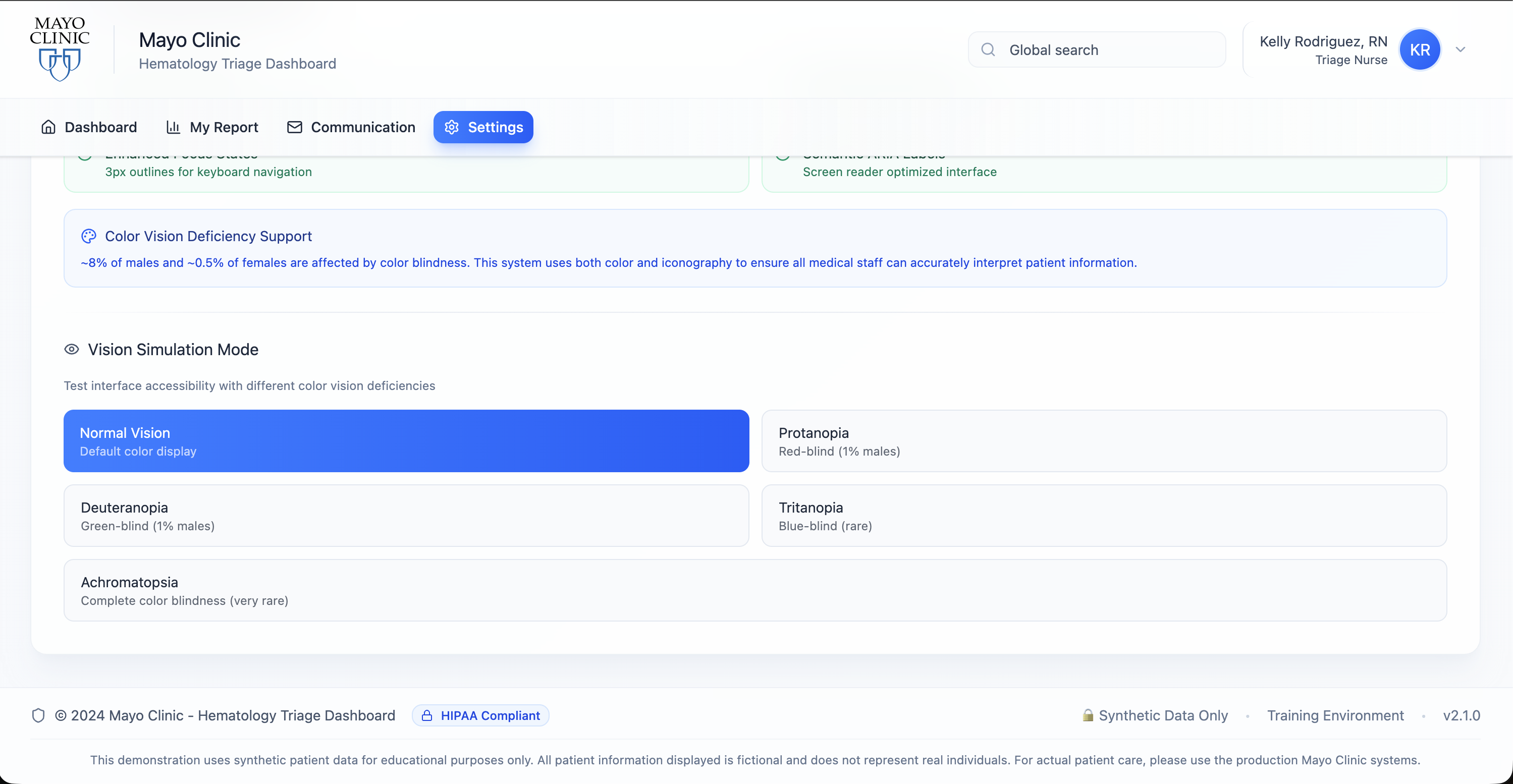The height and width of the screenshot is (784, 1513).
Task: Click the eye icon next to Vision Simulation Mode
Action: (72, 350)
